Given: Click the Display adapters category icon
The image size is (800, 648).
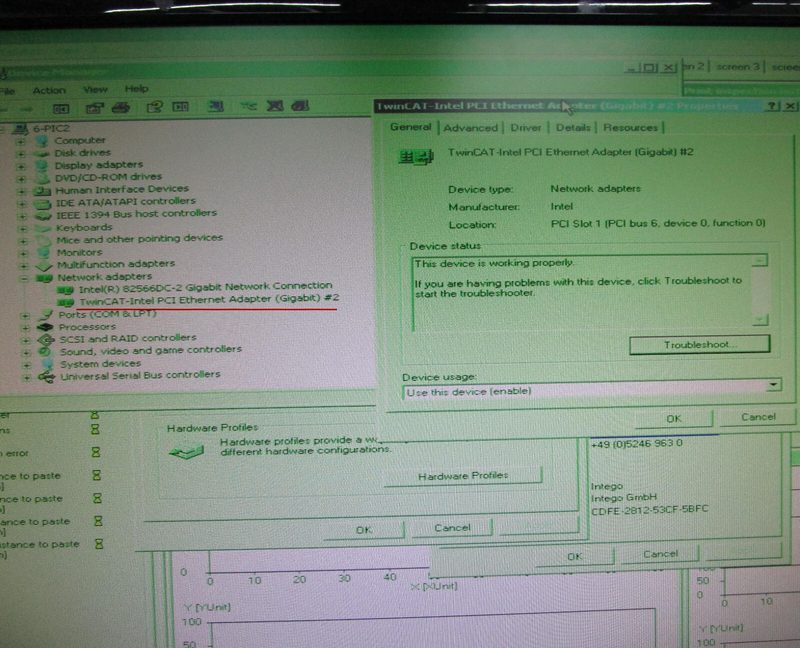Looking at the screenshot, I should pos(42,165).
